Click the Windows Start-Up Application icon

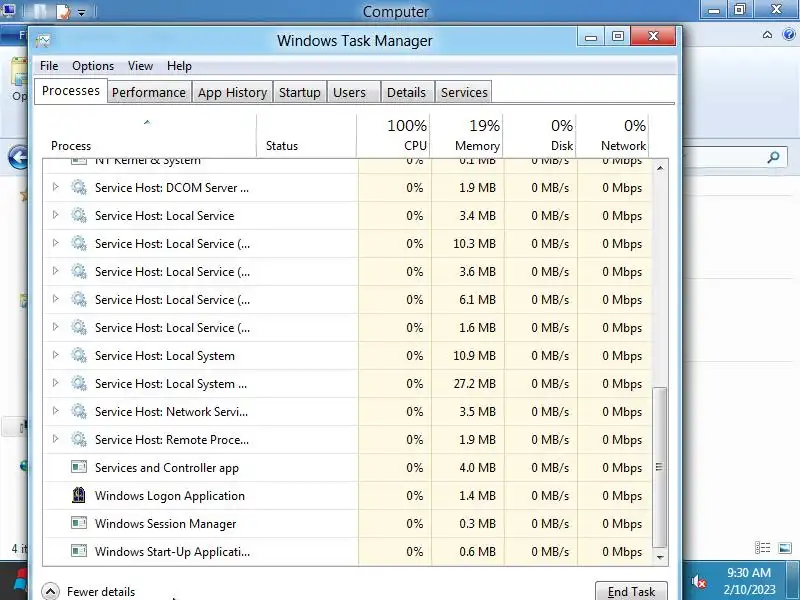[79, 551]
